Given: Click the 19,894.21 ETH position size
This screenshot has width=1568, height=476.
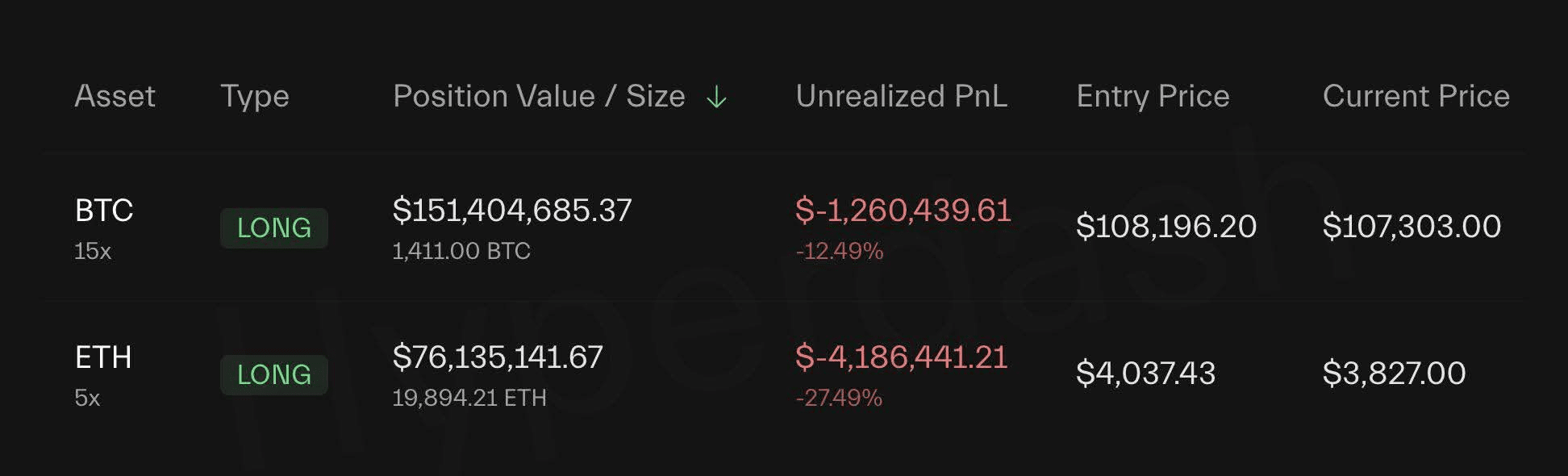Looking at the screenshot, I should click(x=469, y=399).
